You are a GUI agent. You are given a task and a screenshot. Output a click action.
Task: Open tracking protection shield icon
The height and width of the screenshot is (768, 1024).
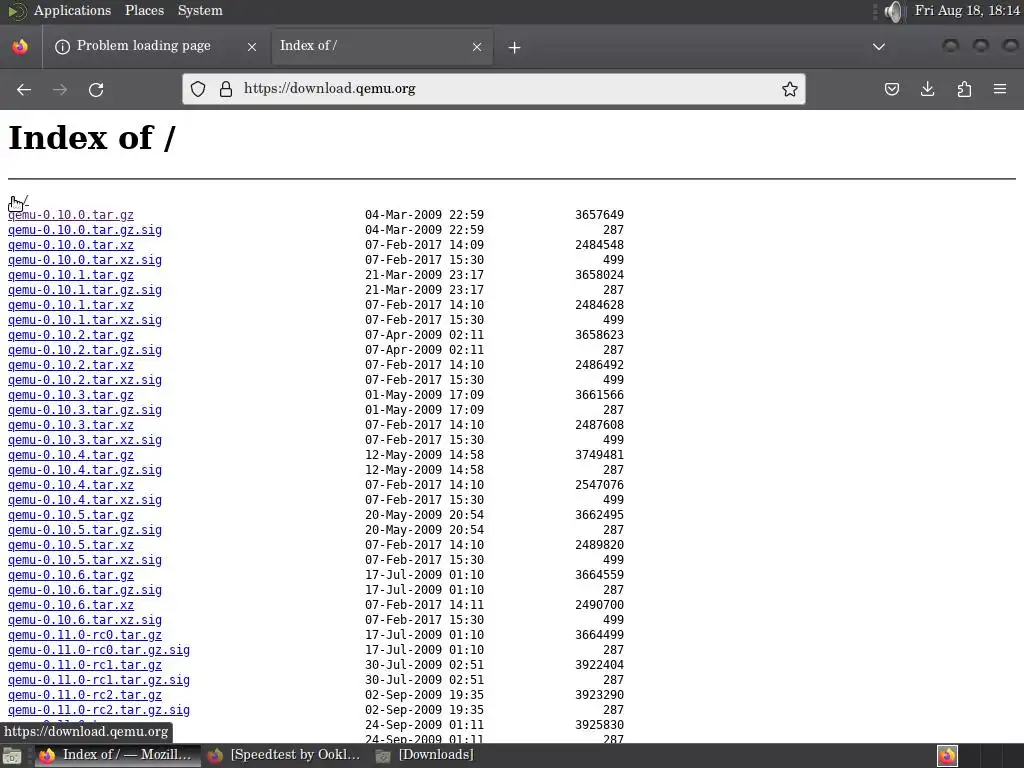click(198, 89)
